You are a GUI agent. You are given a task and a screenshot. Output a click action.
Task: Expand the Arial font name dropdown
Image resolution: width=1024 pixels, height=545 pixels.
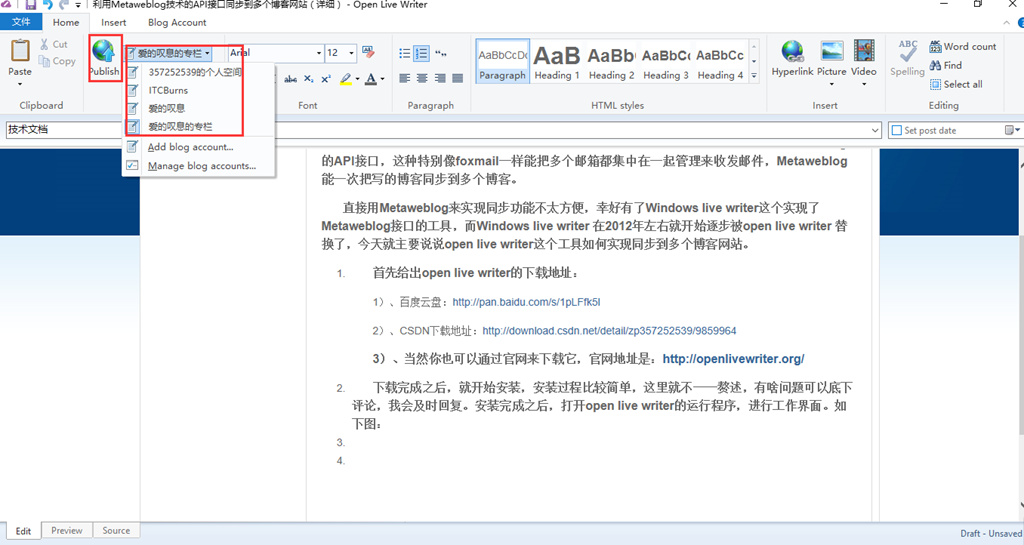319,53
